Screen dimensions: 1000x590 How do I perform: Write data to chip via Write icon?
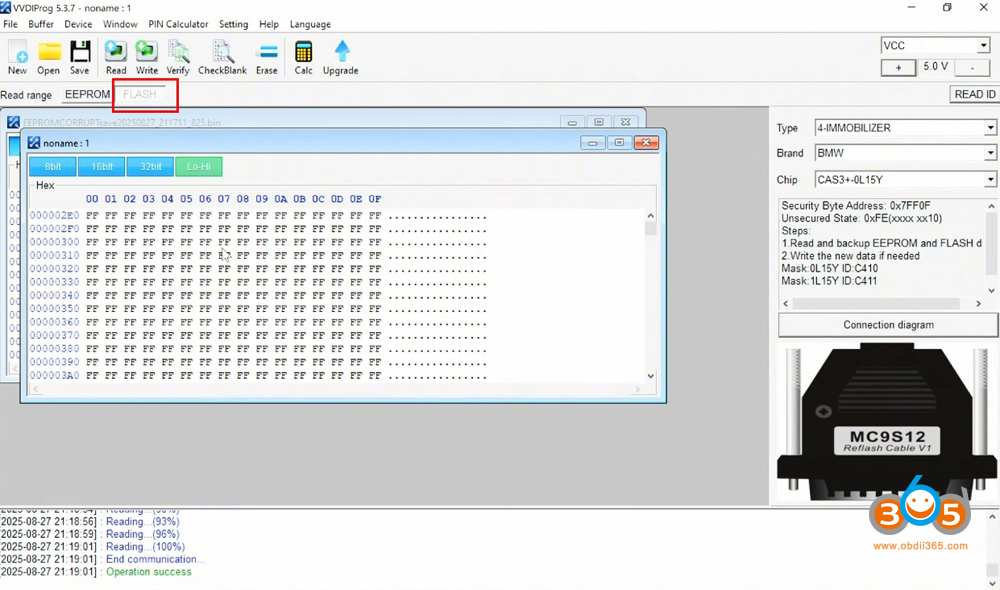(147, 57)
